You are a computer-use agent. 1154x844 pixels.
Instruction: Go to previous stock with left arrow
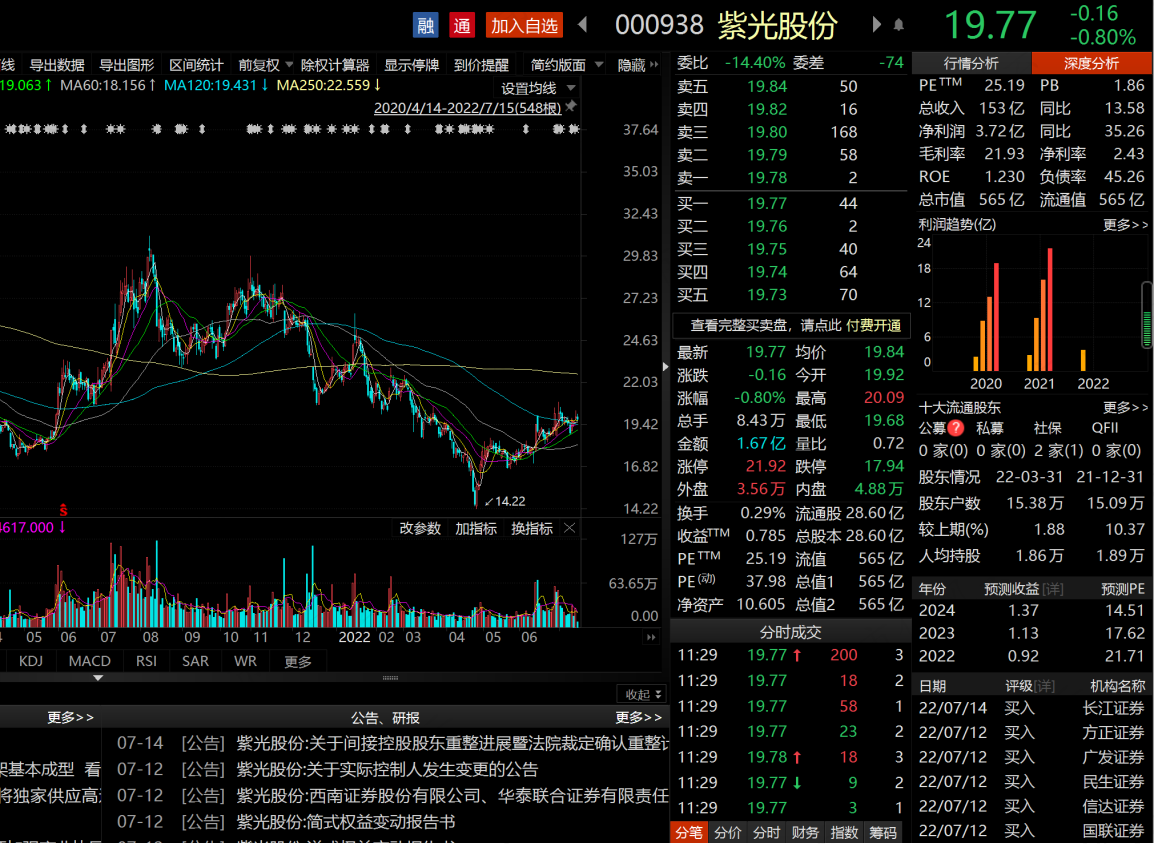583,25
